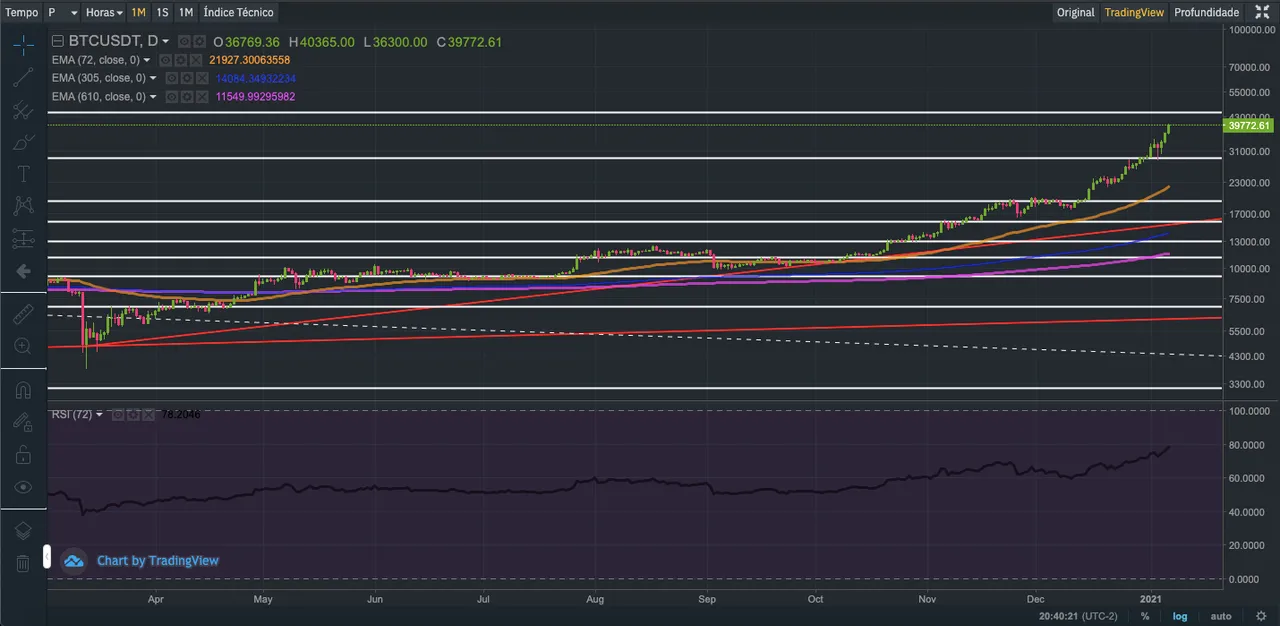Collapse the left drawing toolbar handle
The height and width of the screenshot is (626, 1280).
(x=46, y=556)
